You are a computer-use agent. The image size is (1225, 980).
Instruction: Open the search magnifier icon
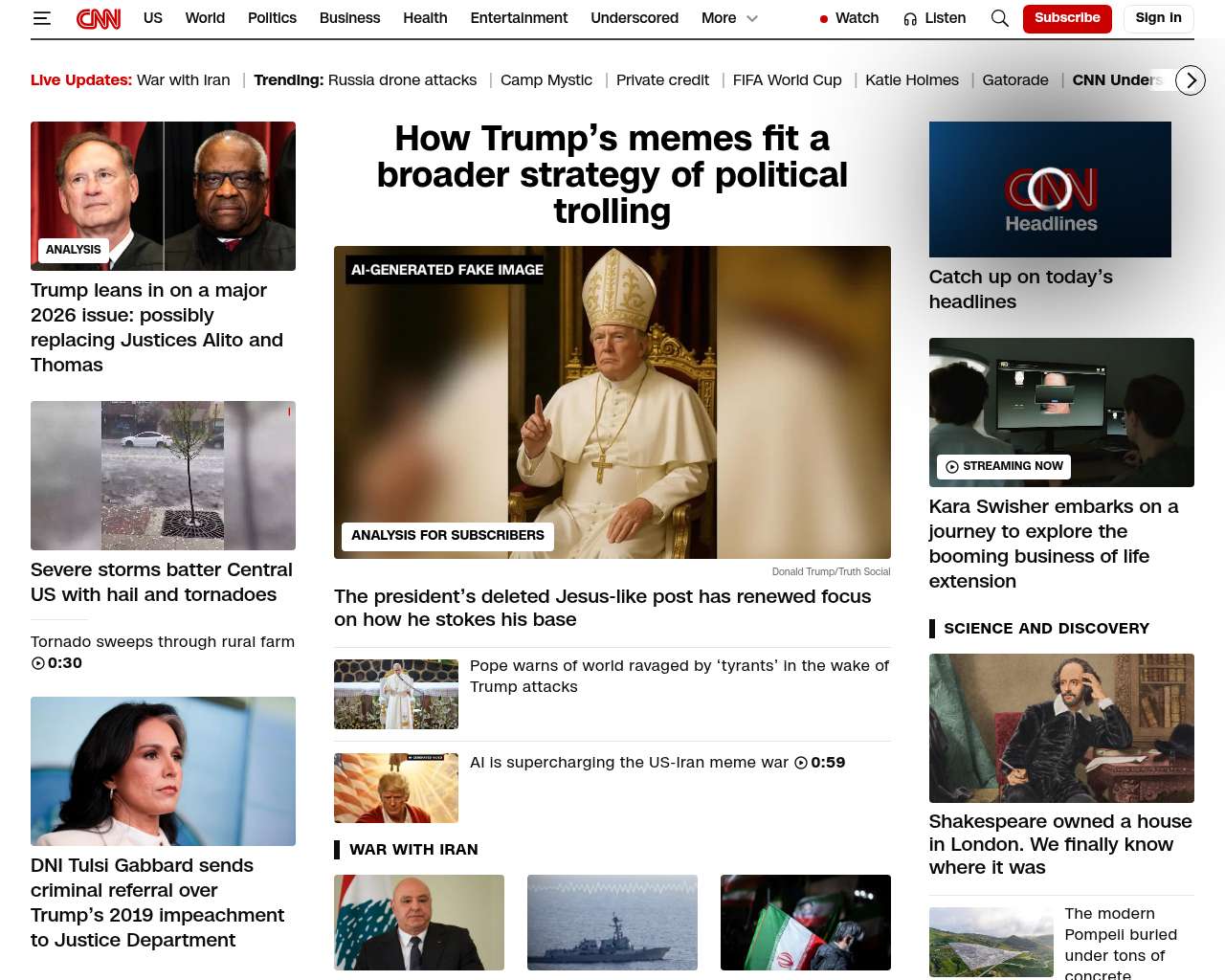pyautogui.click(x=999, y=18)
